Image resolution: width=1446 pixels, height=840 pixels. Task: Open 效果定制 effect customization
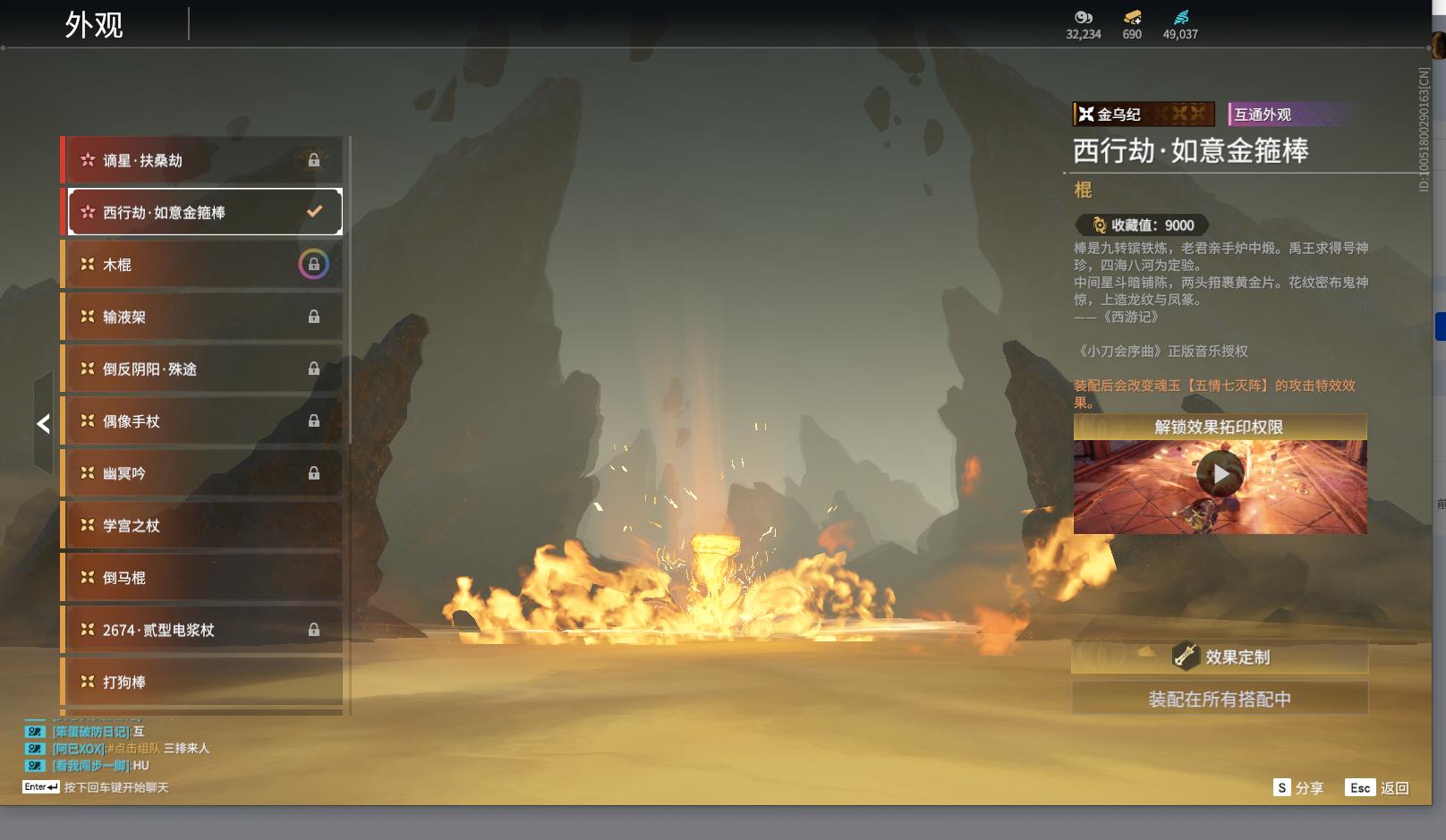[x=1220, y=657]
